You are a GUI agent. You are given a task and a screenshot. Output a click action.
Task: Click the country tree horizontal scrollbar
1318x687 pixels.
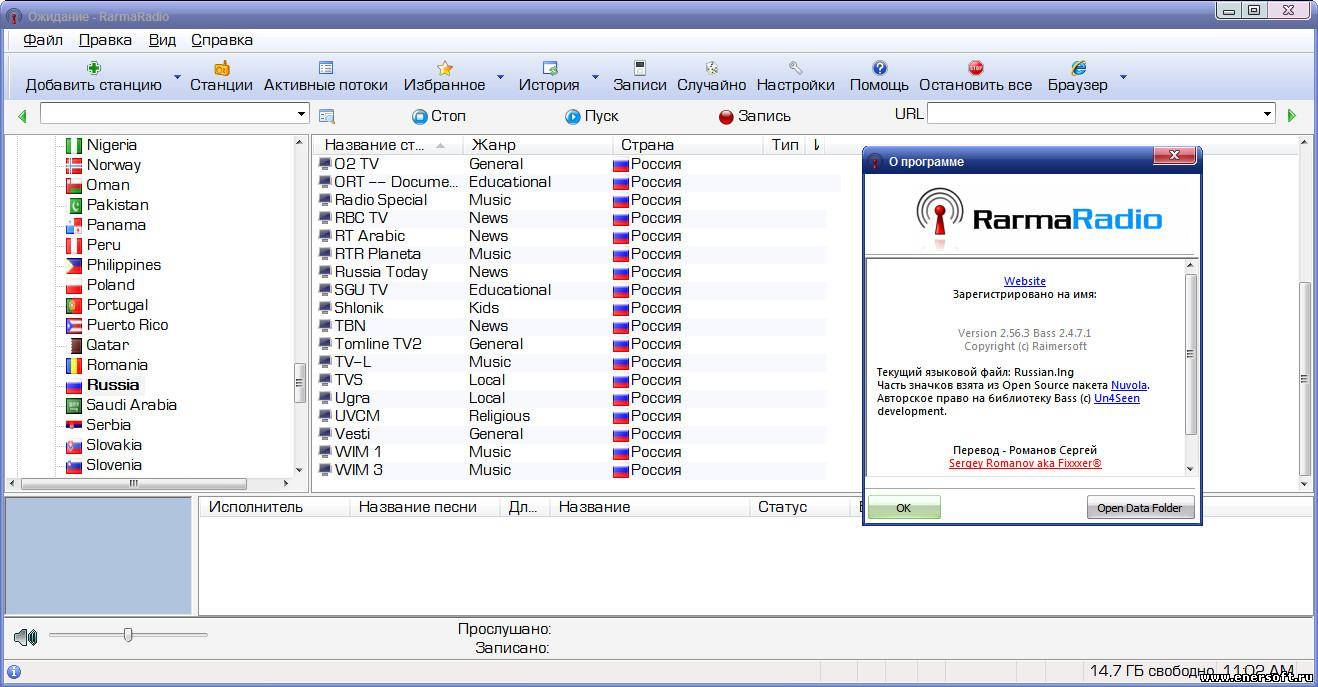pyautogui.click(x=133, y=484)
